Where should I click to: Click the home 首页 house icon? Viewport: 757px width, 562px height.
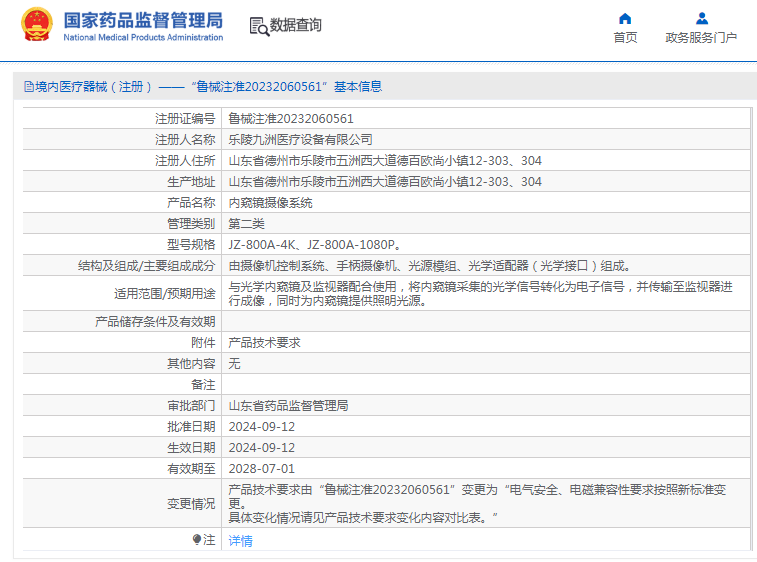pyautogui.click(x=625, y=18)
